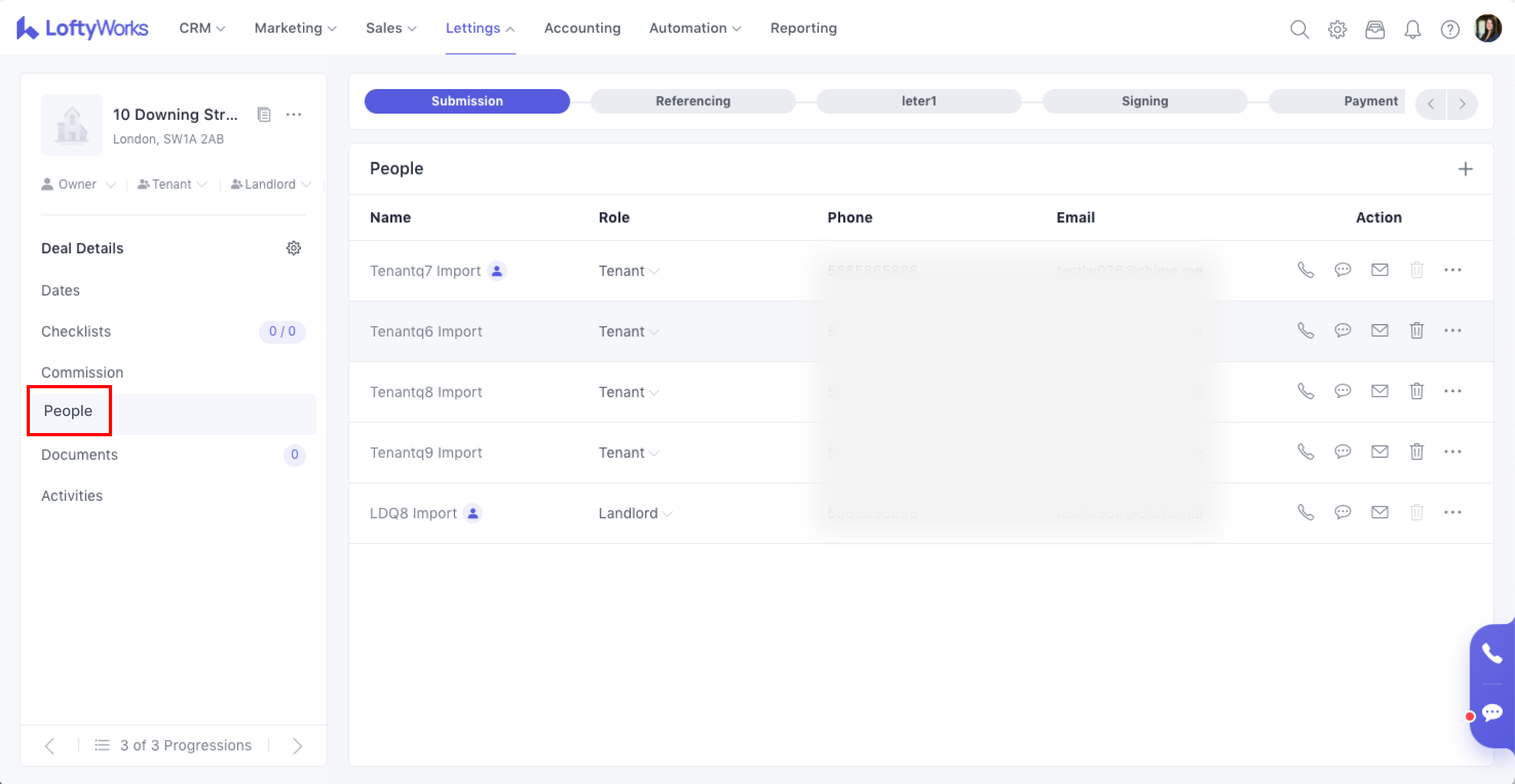Delete Tenantq9 Import with trash icon
This screenshot has width=1515, height=784.
[x=1416, y=452]
